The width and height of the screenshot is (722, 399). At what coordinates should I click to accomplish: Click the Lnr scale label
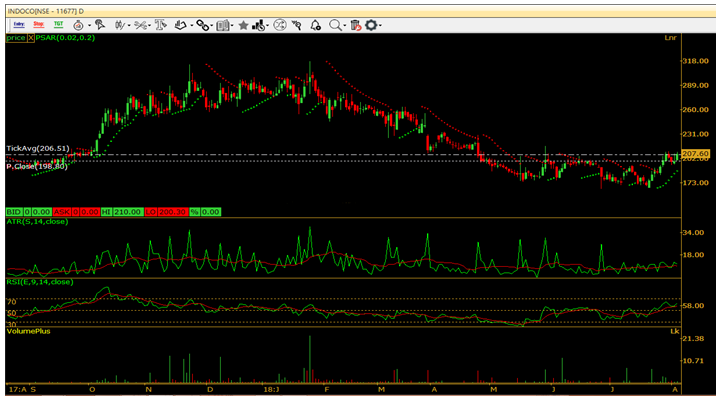pos(670,38)
